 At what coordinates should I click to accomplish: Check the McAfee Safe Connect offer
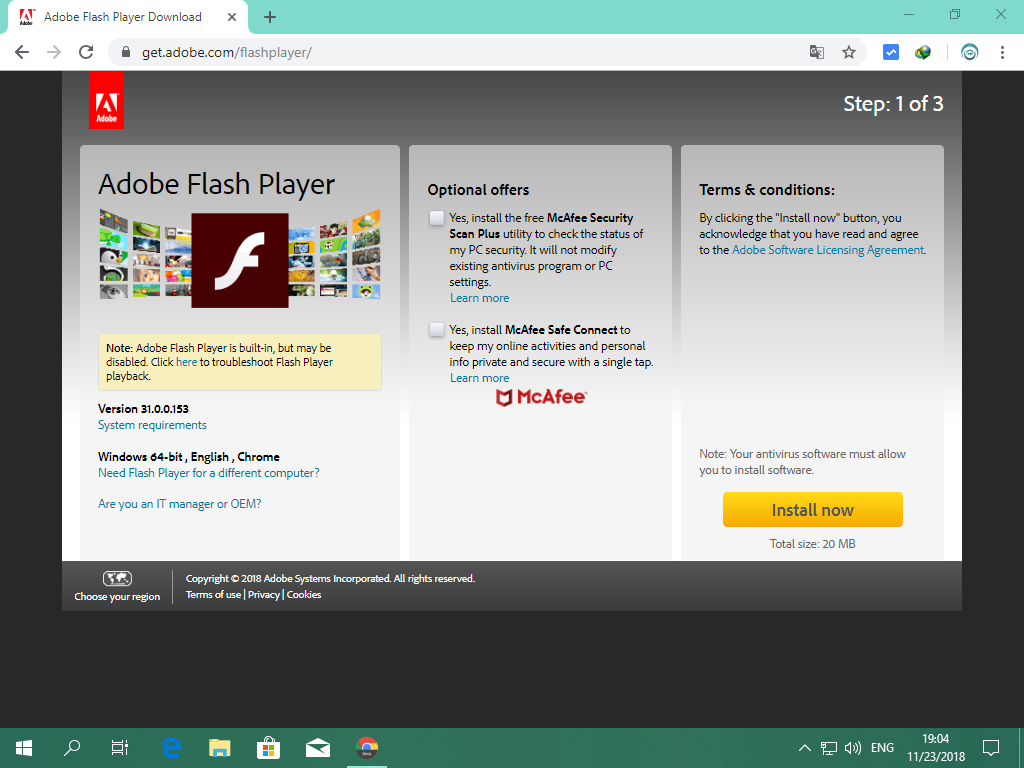[436, 329]
